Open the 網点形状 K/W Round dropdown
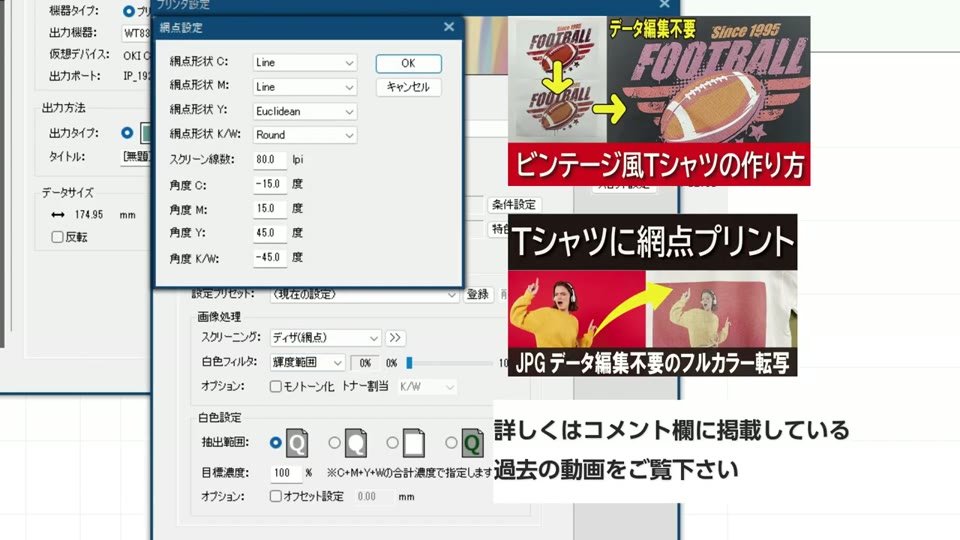 (x=305, y=135)
